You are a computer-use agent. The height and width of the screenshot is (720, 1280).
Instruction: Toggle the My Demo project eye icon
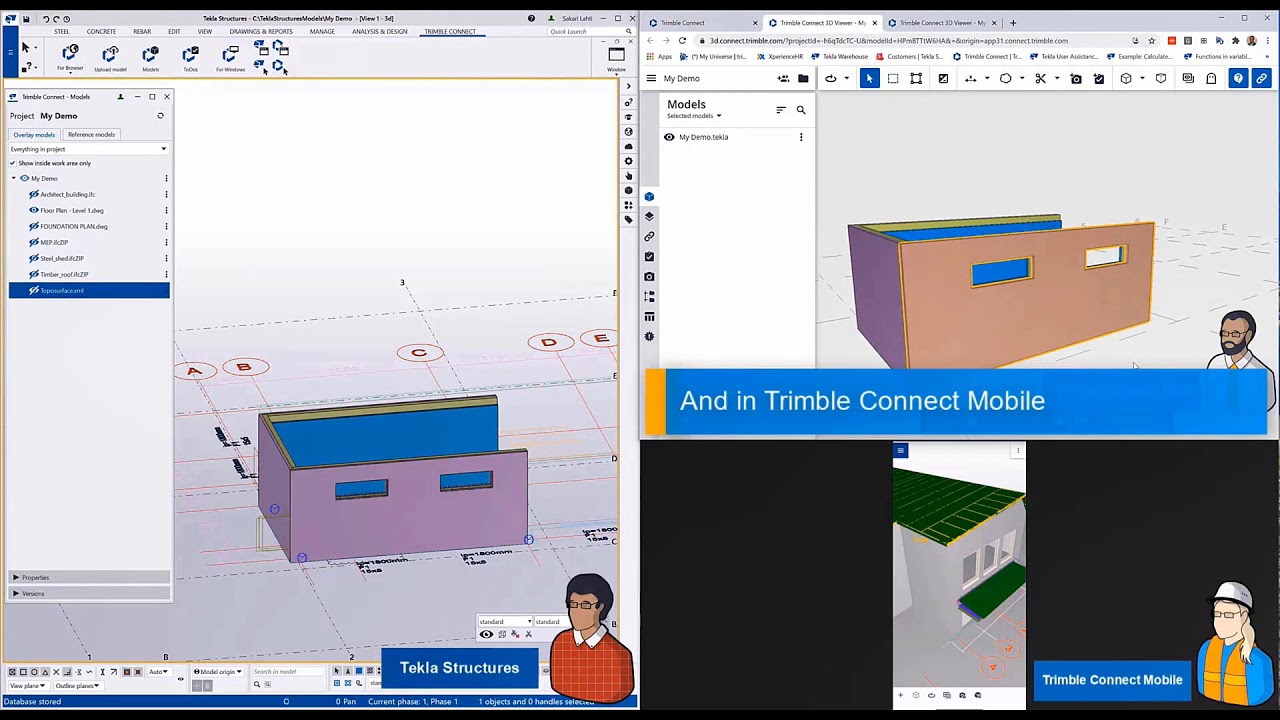[x=24, y=178]
